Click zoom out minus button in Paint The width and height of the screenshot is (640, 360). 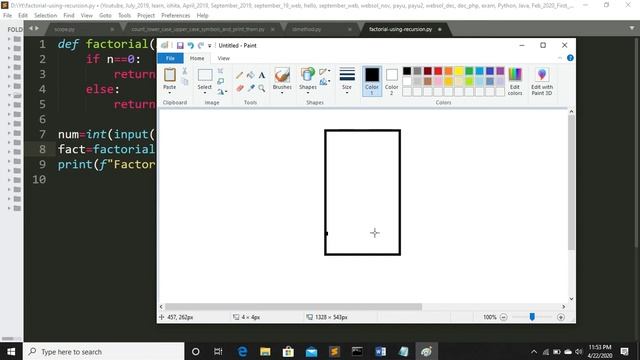click(504, 317)
